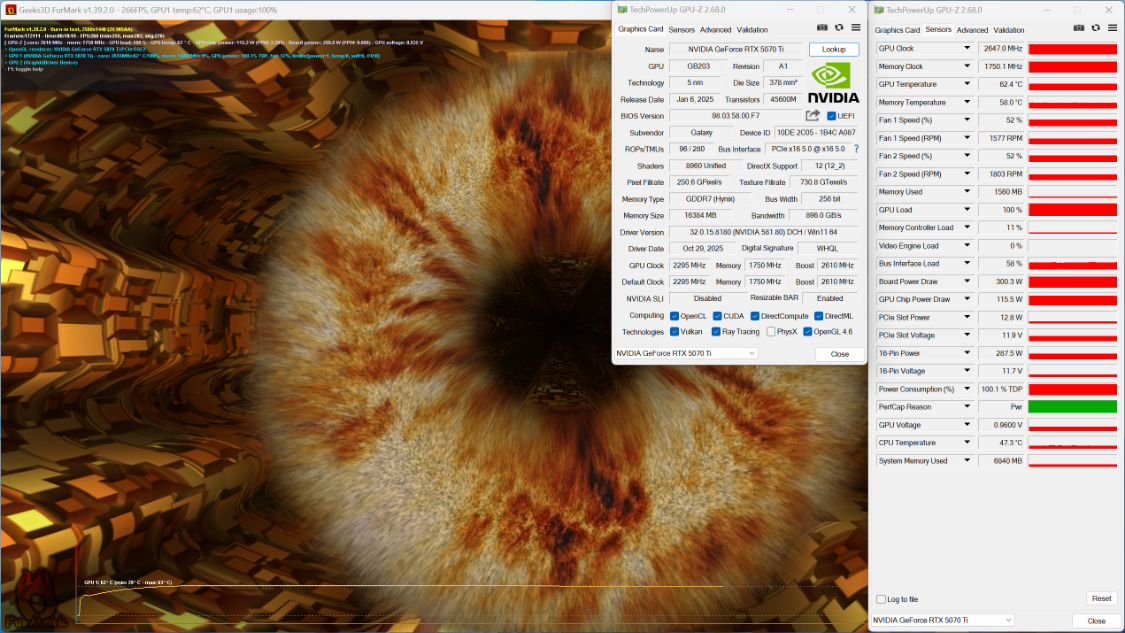Expand the PerfCap Reason dropdown

pyautogui.click(x=966, y=407)
